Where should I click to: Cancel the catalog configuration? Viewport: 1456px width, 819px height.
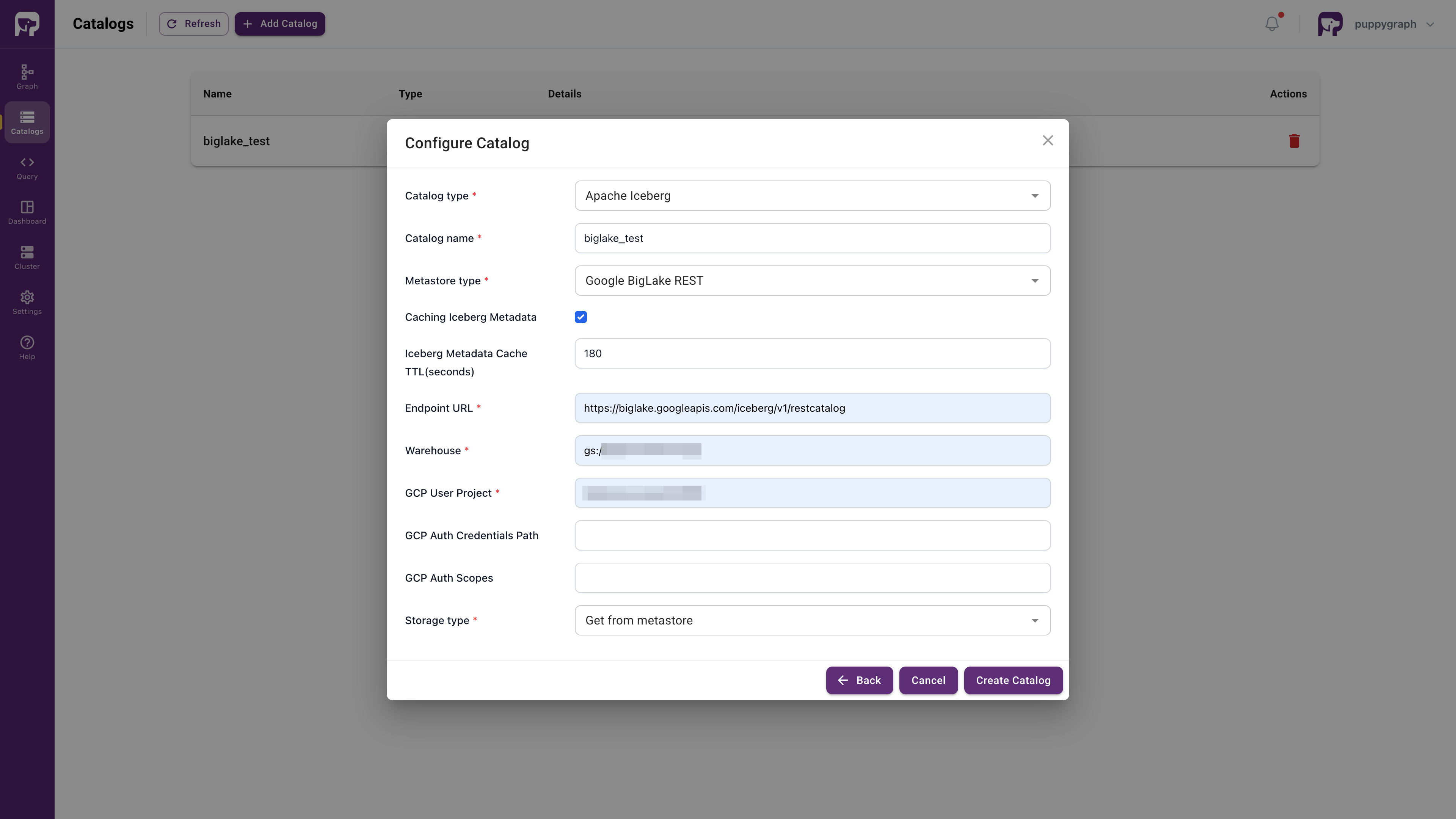(928, 680)
